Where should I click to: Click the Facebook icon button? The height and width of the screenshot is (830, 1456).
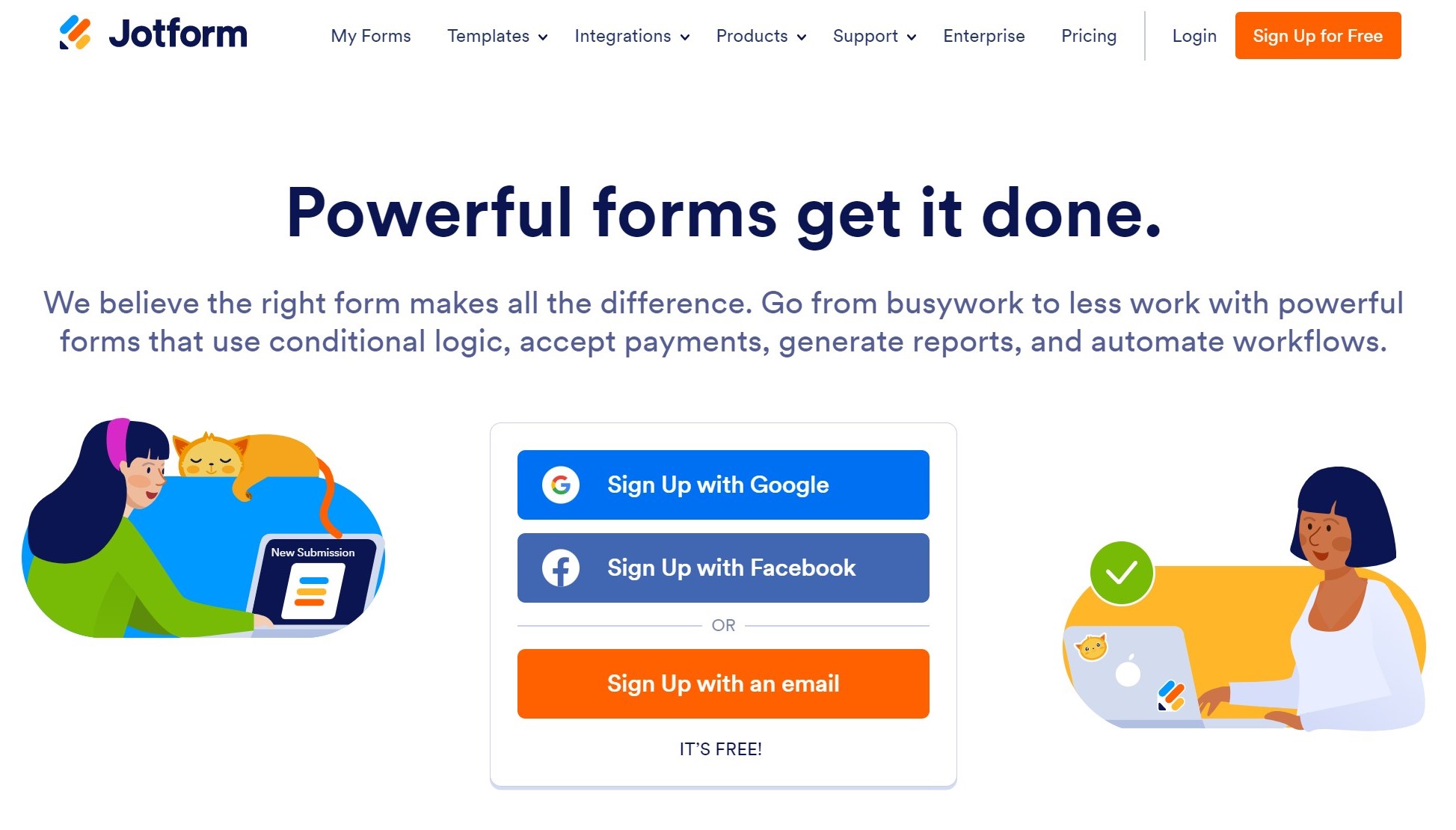[x=560, y=568]
